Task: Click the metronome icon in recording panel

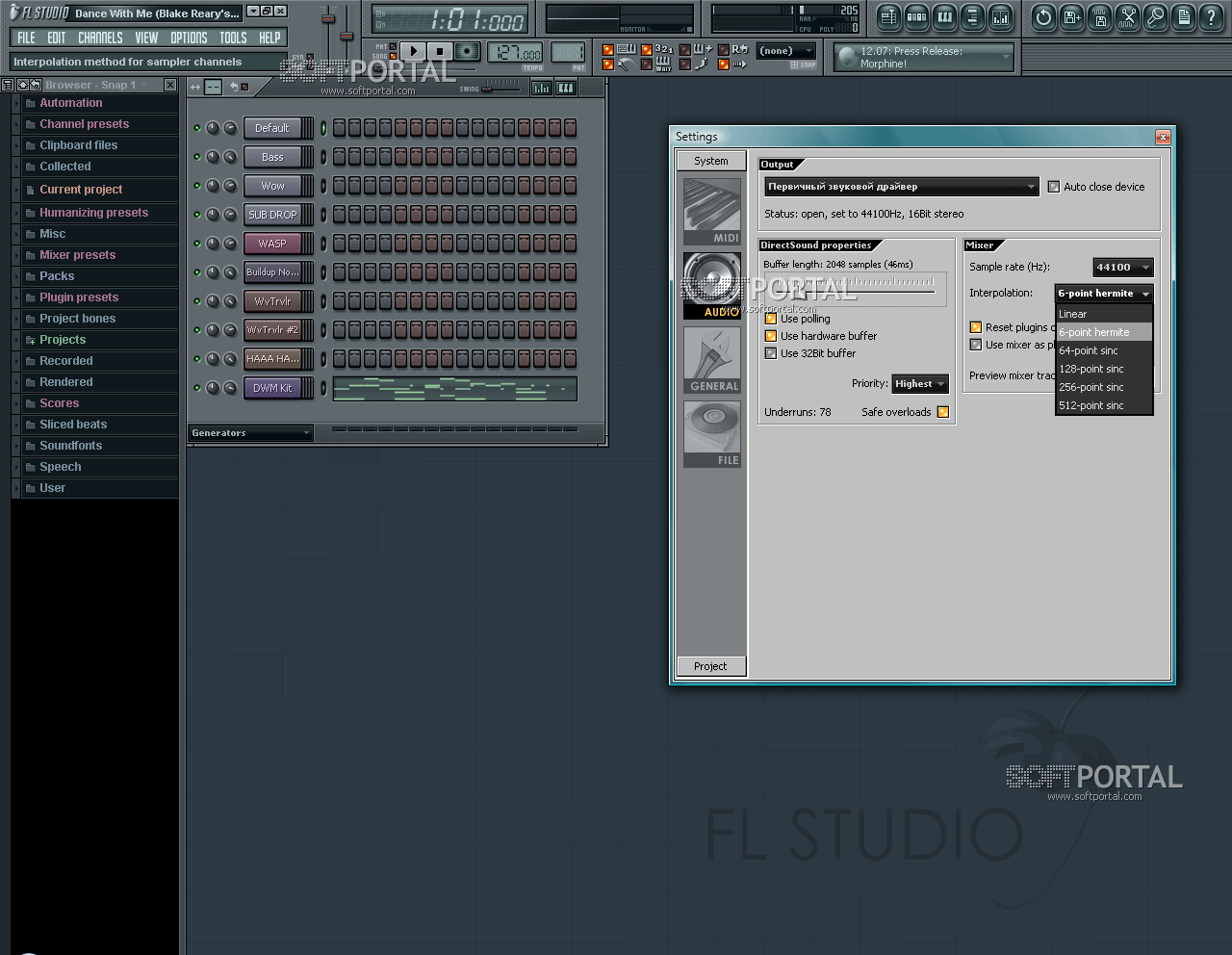Action: pyautogui.click(x=626, y=65)
